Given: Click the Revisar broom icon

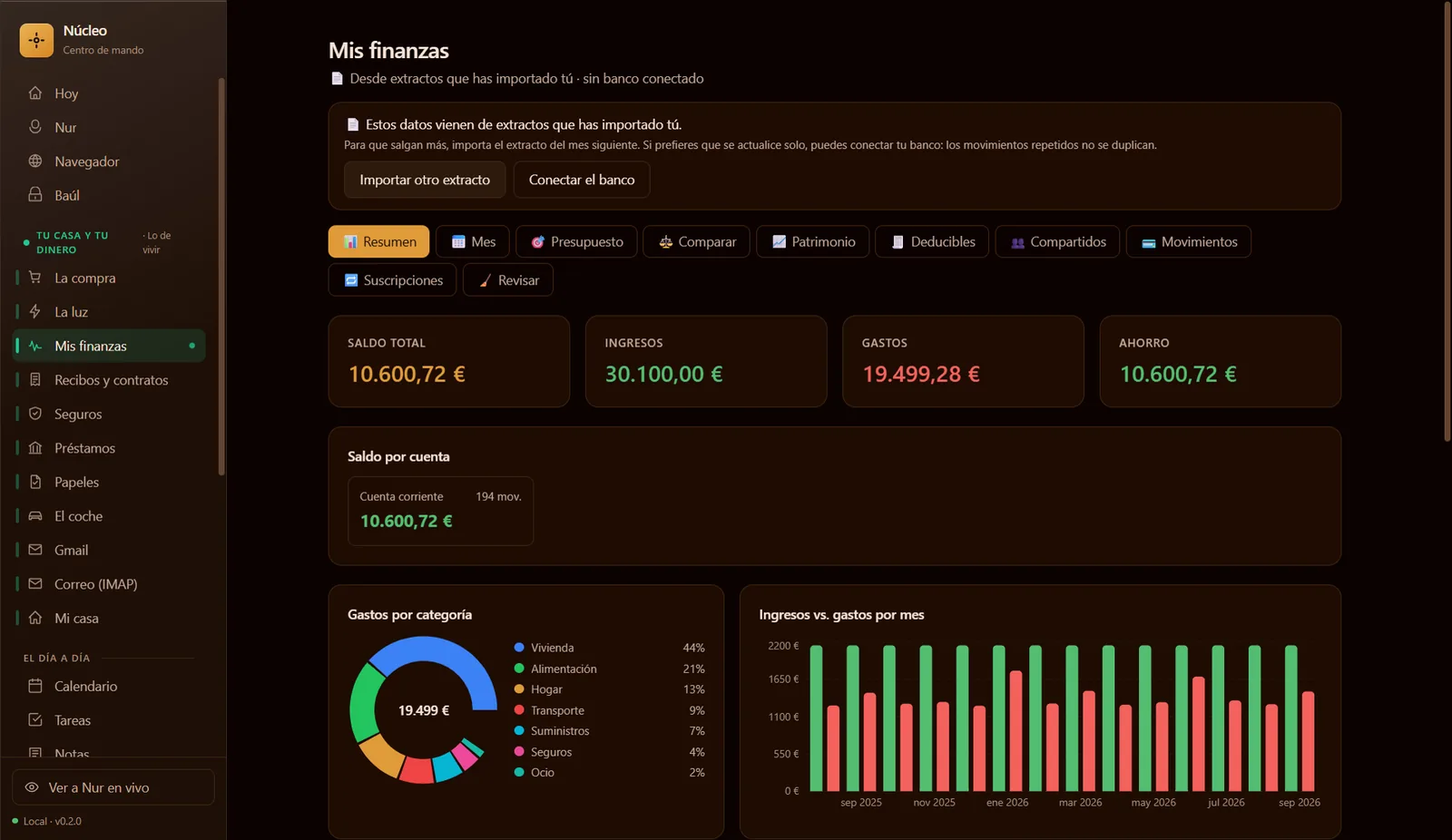Looking at the screenshot, I should tap(486, 280).
